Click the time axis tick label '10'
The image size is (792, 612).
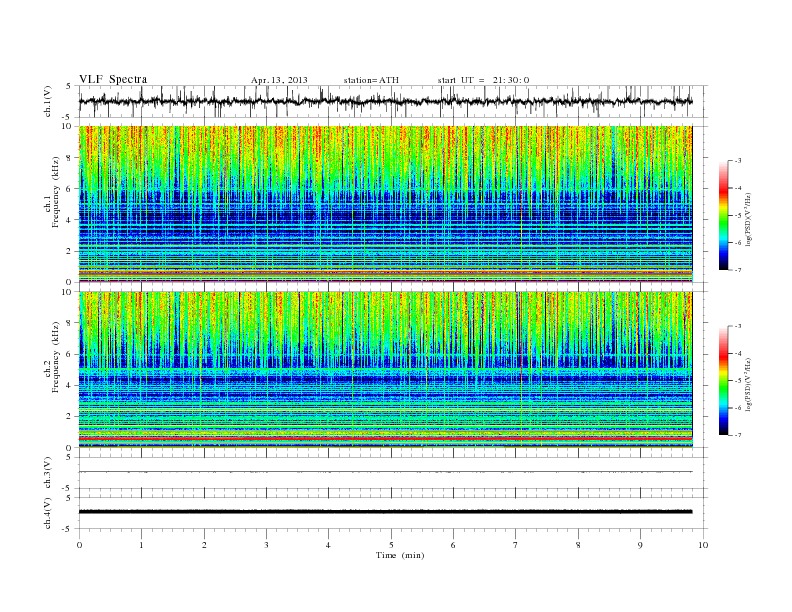703,545
